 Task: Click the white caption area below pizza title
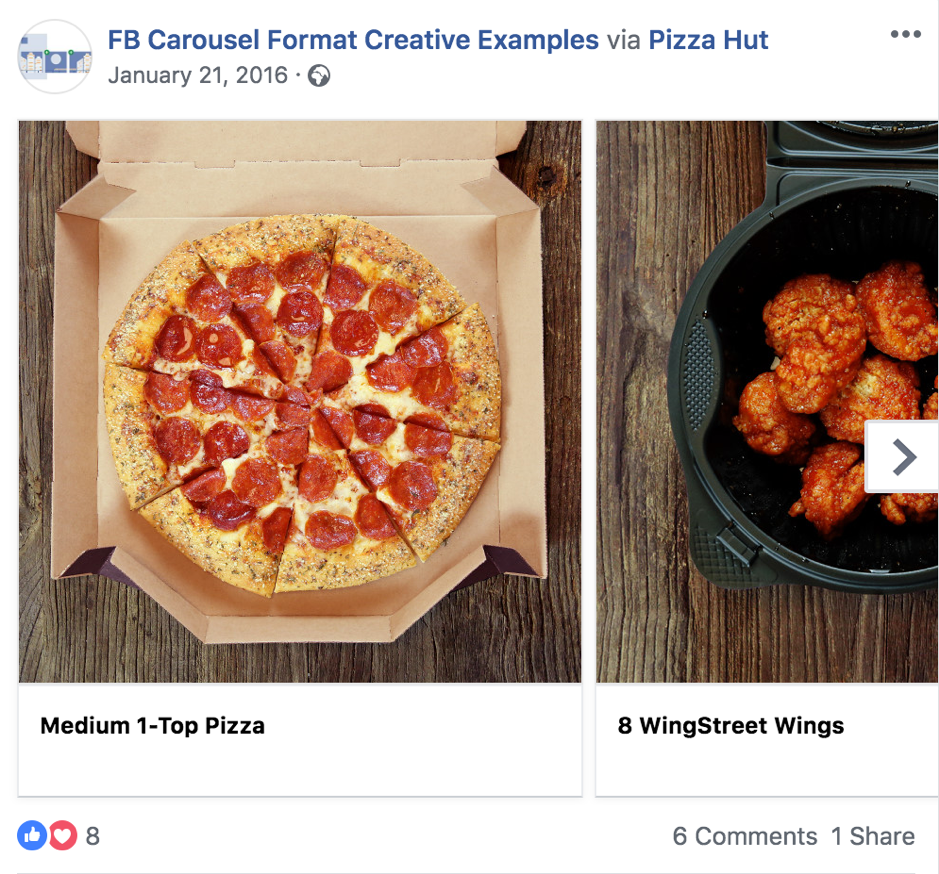point(300,770)
